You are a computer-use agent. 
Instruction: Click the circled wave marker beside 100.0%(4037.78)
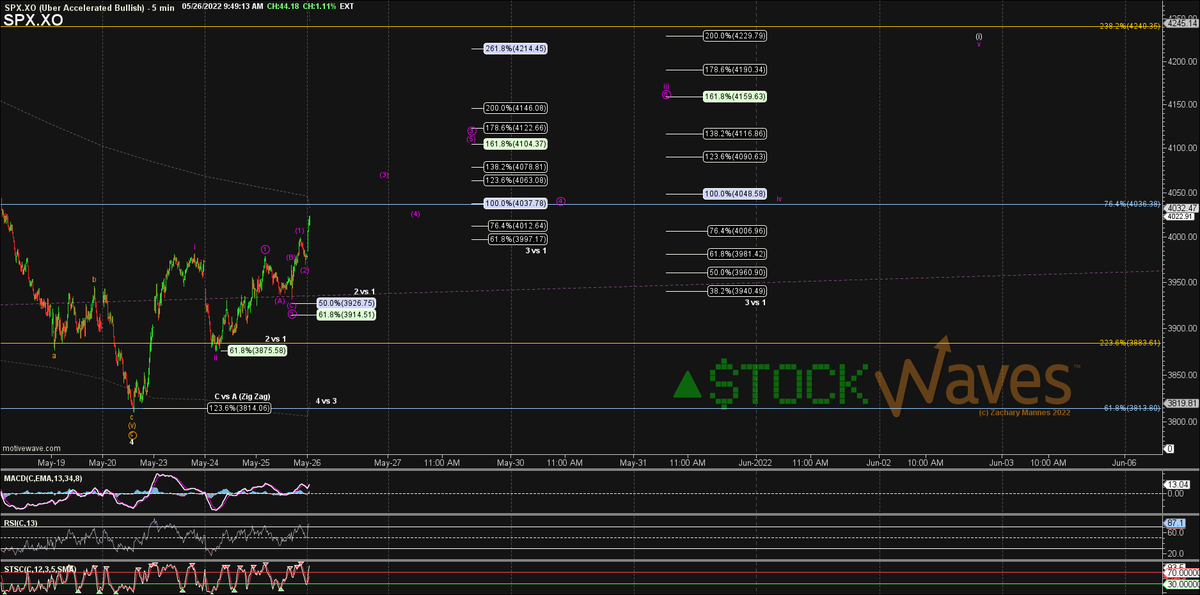(561, 202)
